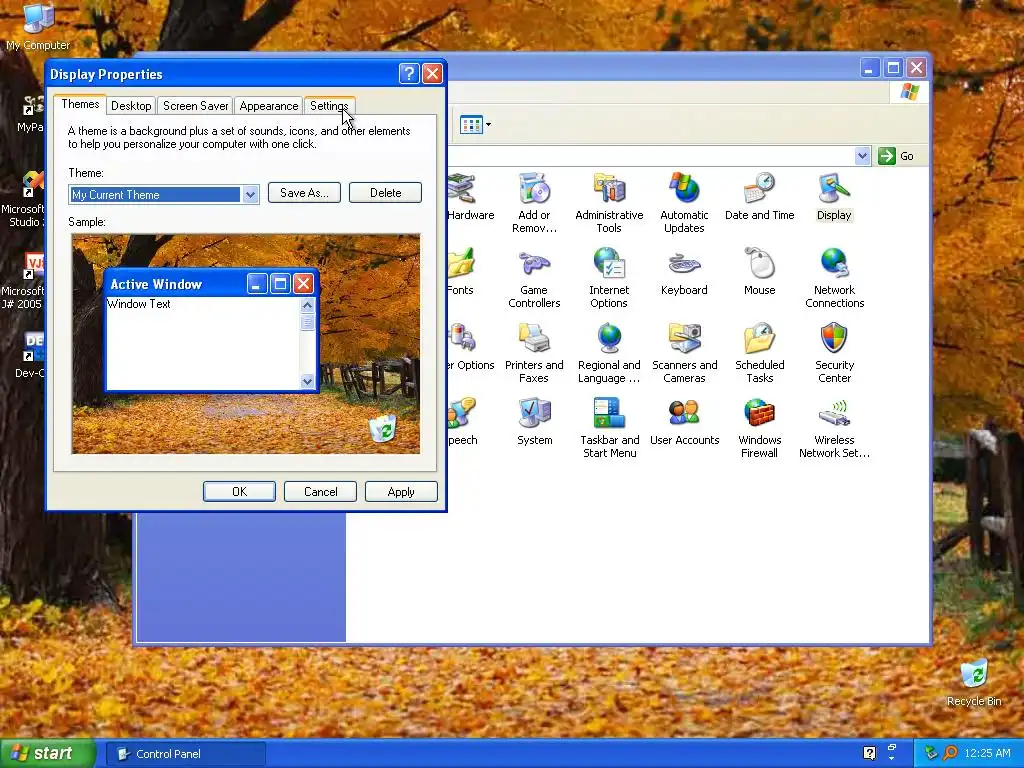Click the taskbar help question-mark tray icon
Screen dimensions: 1024x768
869,753
